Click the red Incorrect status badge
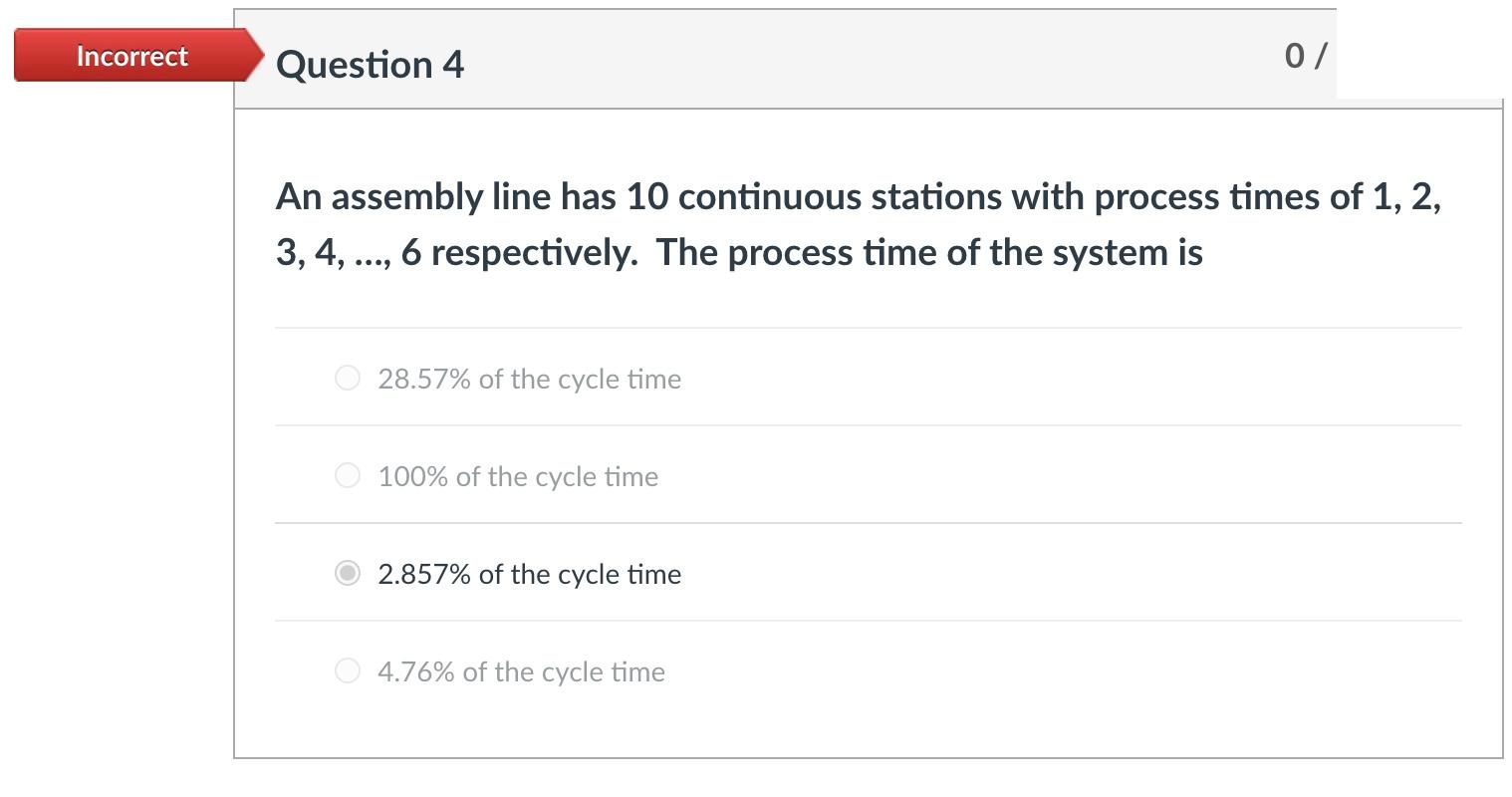This screenshot has height=797, width=1512. [x=130, y=56]
